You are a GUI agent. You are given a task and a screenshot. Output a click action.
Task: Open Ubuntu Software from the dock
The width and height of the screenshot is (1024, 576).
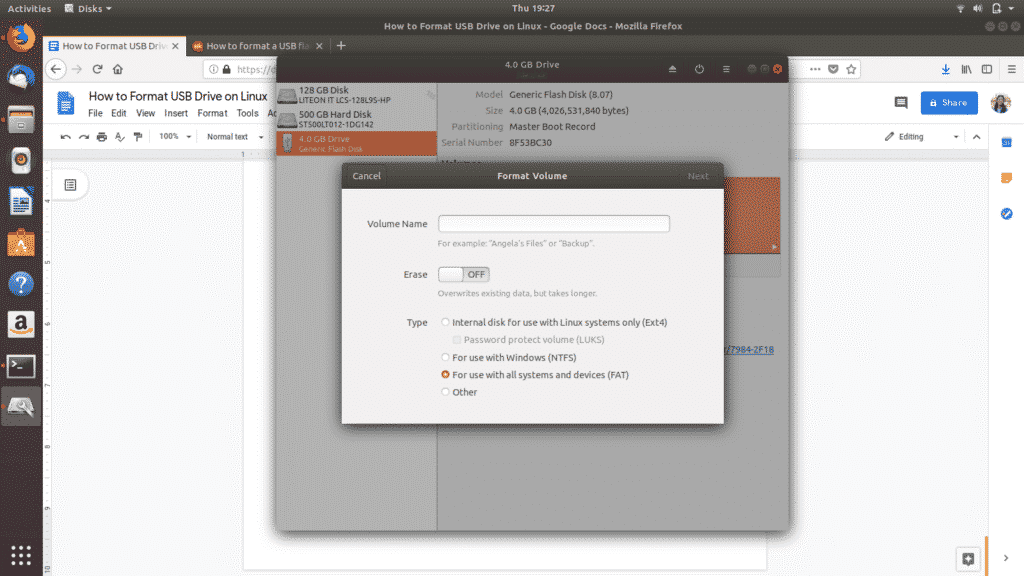pyautogui.click(x=21, y=243)
